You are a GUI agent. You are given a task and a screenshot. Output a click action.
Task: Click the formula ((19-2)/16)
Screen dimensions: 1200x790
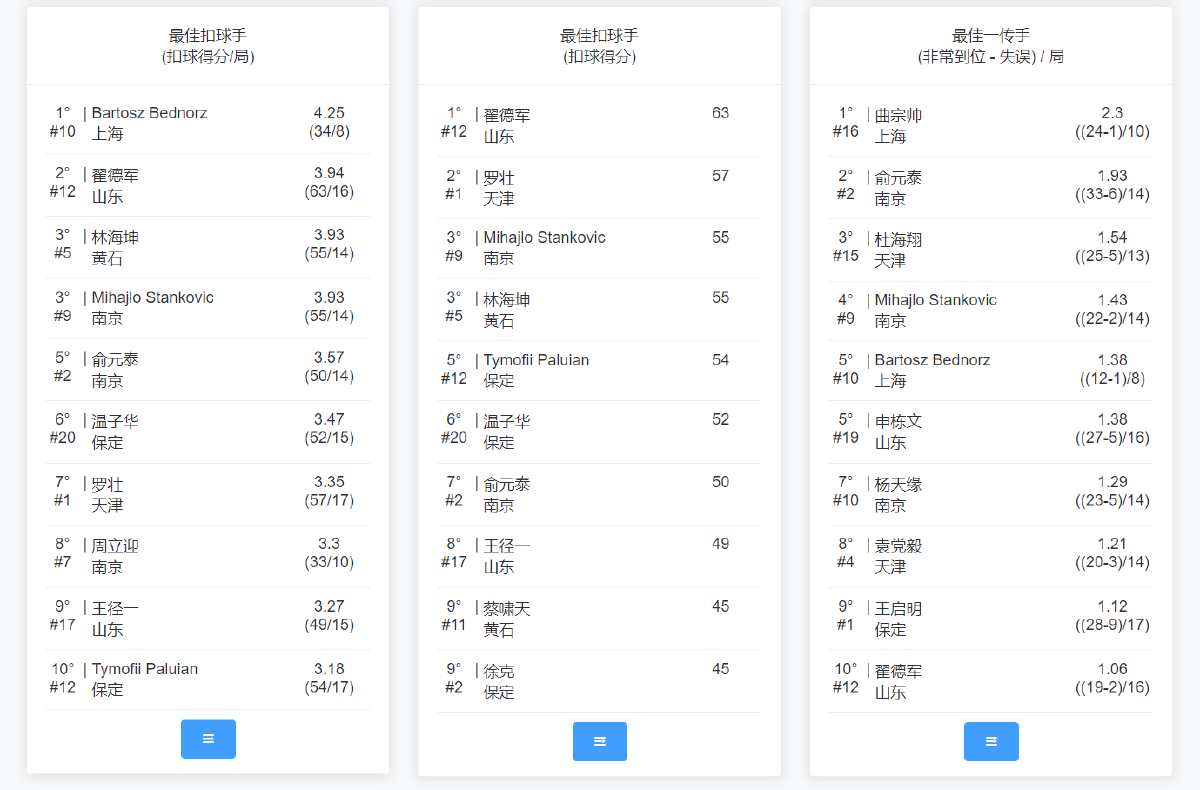(x=1112, y=687)
